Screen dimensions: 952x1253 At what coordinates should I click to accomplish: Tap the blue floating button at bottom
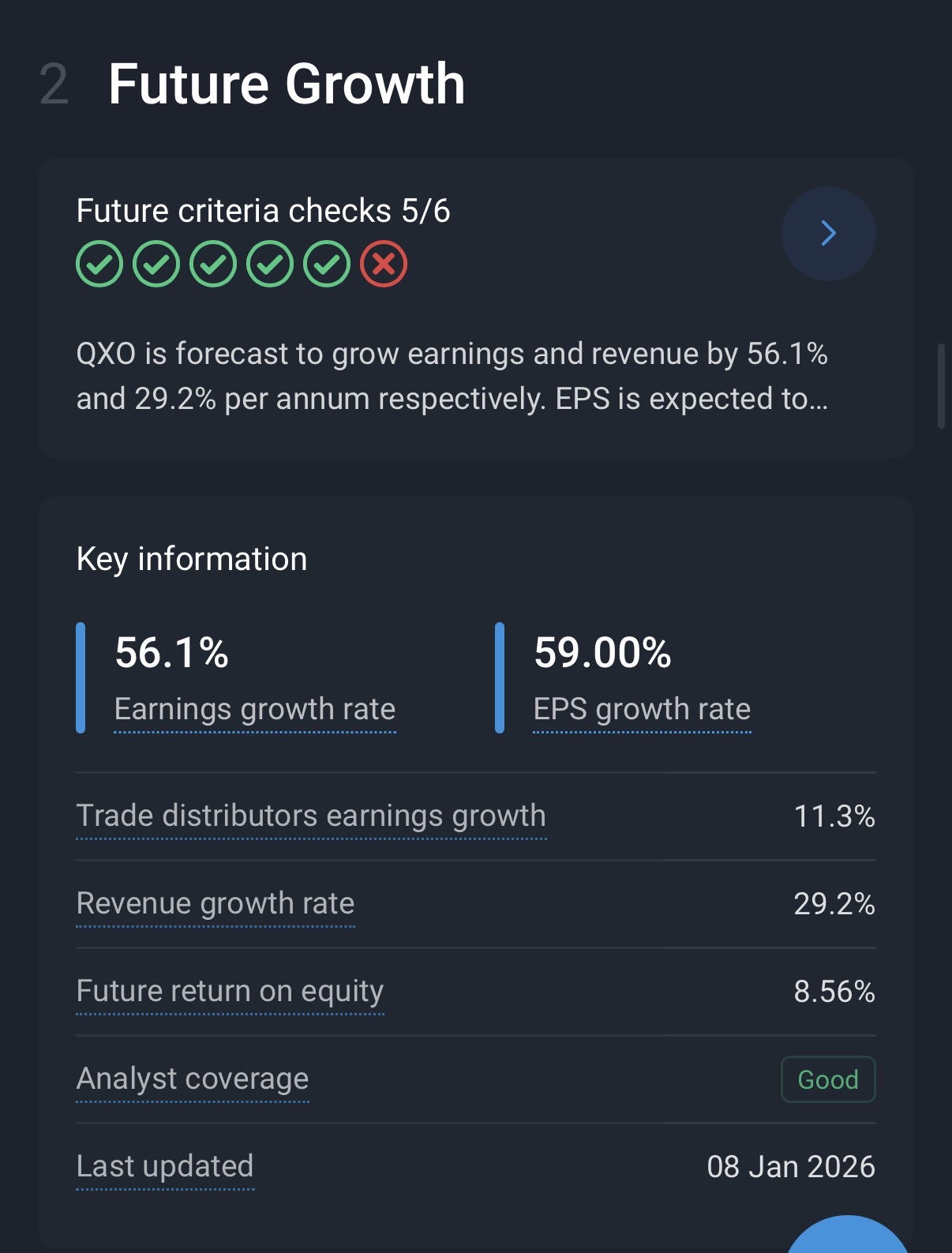[x=847, y=1238]
